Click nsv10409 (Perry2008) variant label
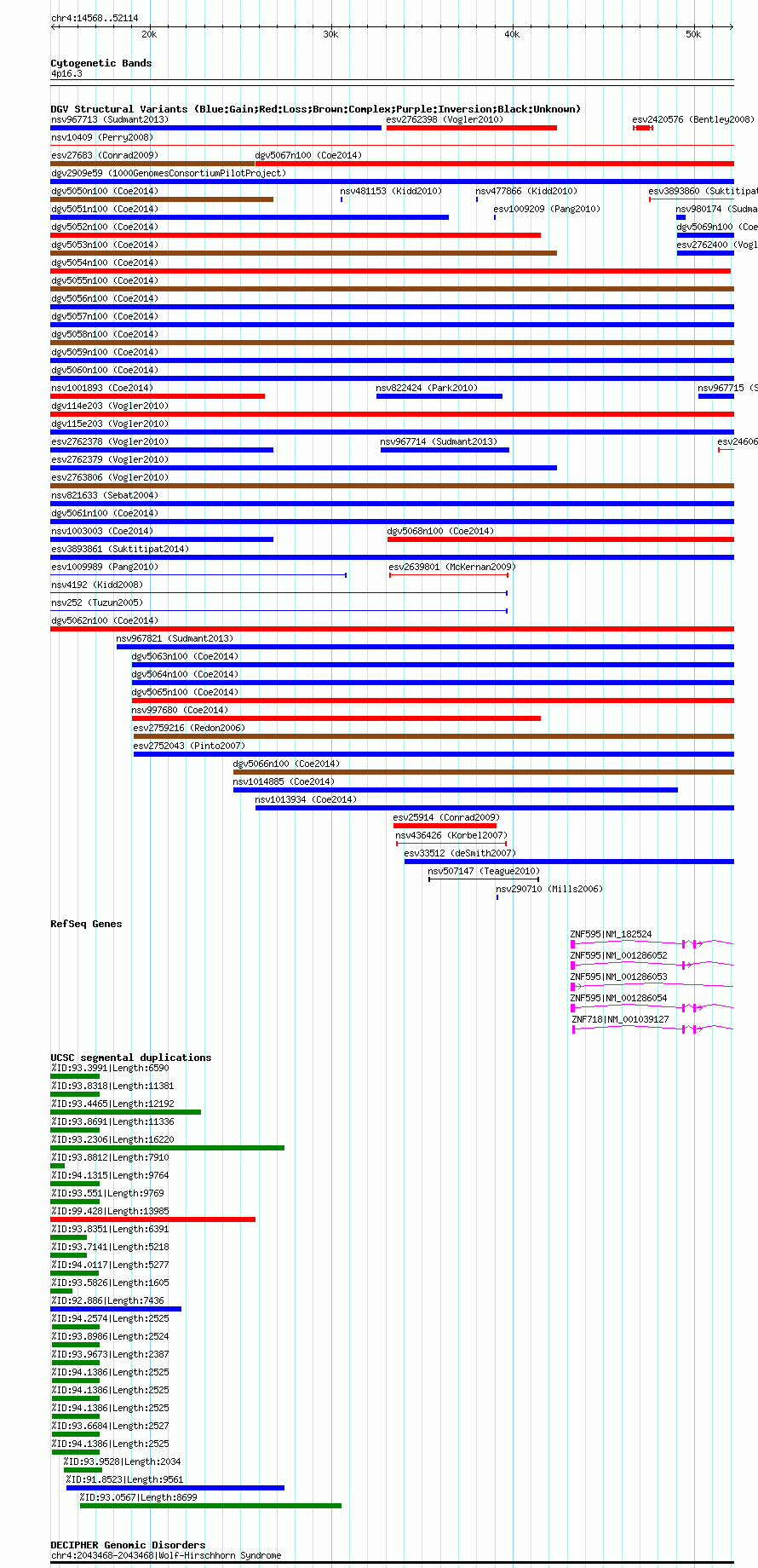The width and height of the screenshot is (758, 1568). 101,137
